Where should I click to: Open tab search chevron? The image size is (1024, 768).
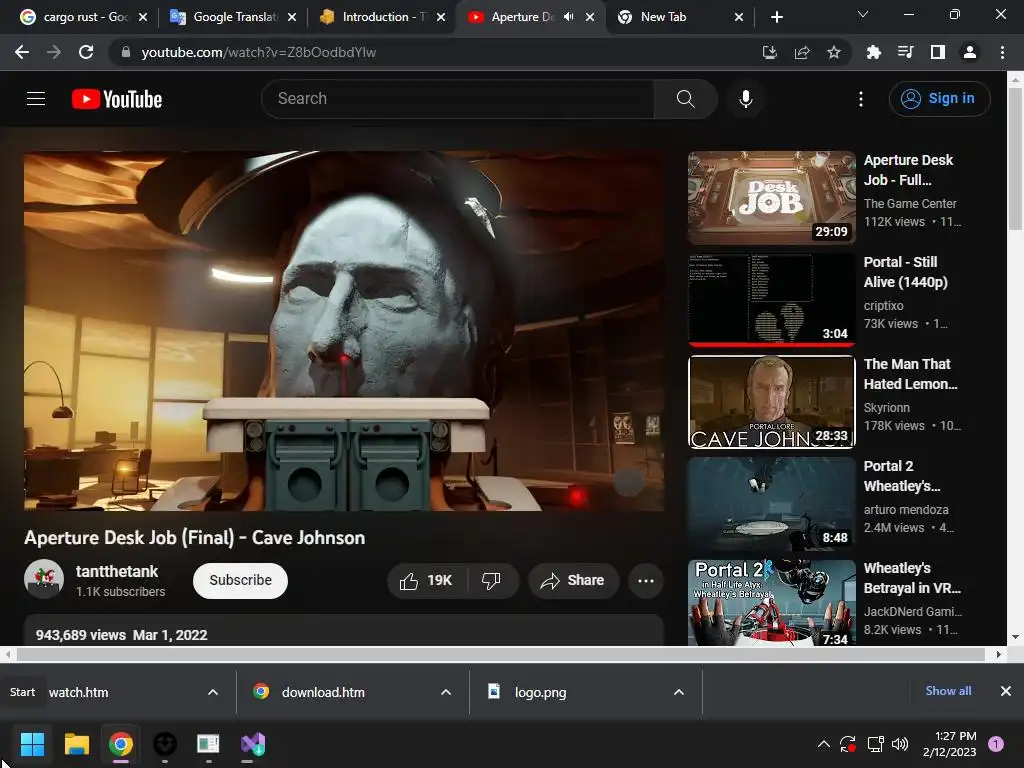pos(863,14)
